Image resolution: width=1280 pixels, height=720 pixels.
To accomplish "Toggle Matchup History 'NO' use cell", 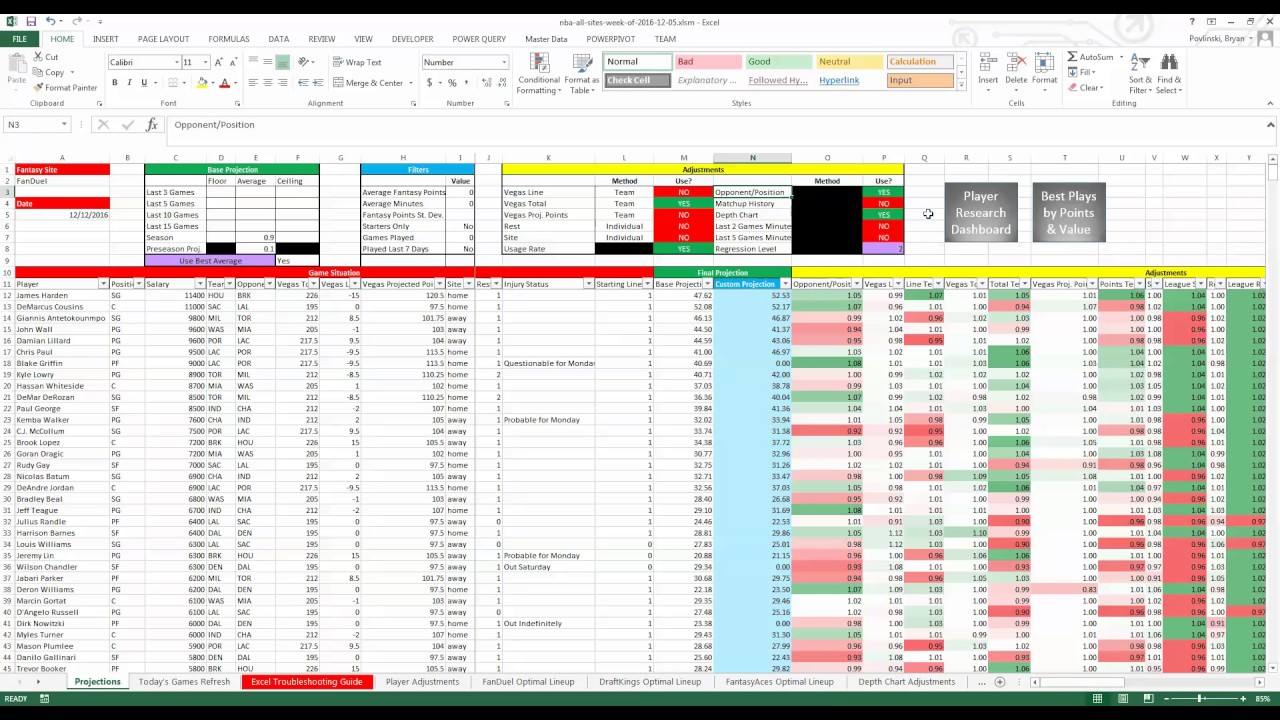I will pyautogui.click(x=883, y=203).
